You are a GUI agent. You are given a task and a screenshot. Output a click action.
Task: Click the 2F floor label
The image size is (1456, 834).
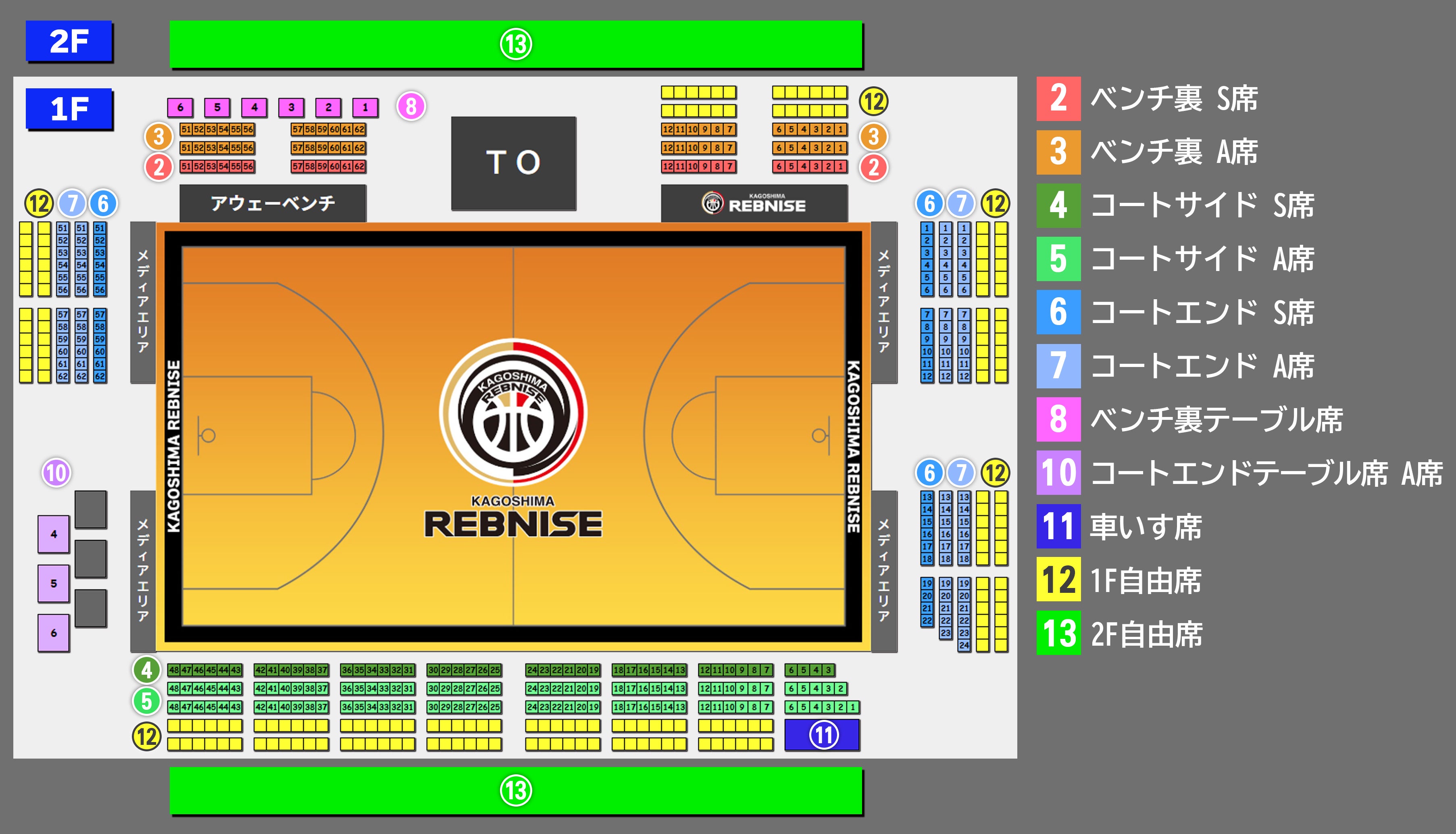pyautogui.click(x=69, y=41)
